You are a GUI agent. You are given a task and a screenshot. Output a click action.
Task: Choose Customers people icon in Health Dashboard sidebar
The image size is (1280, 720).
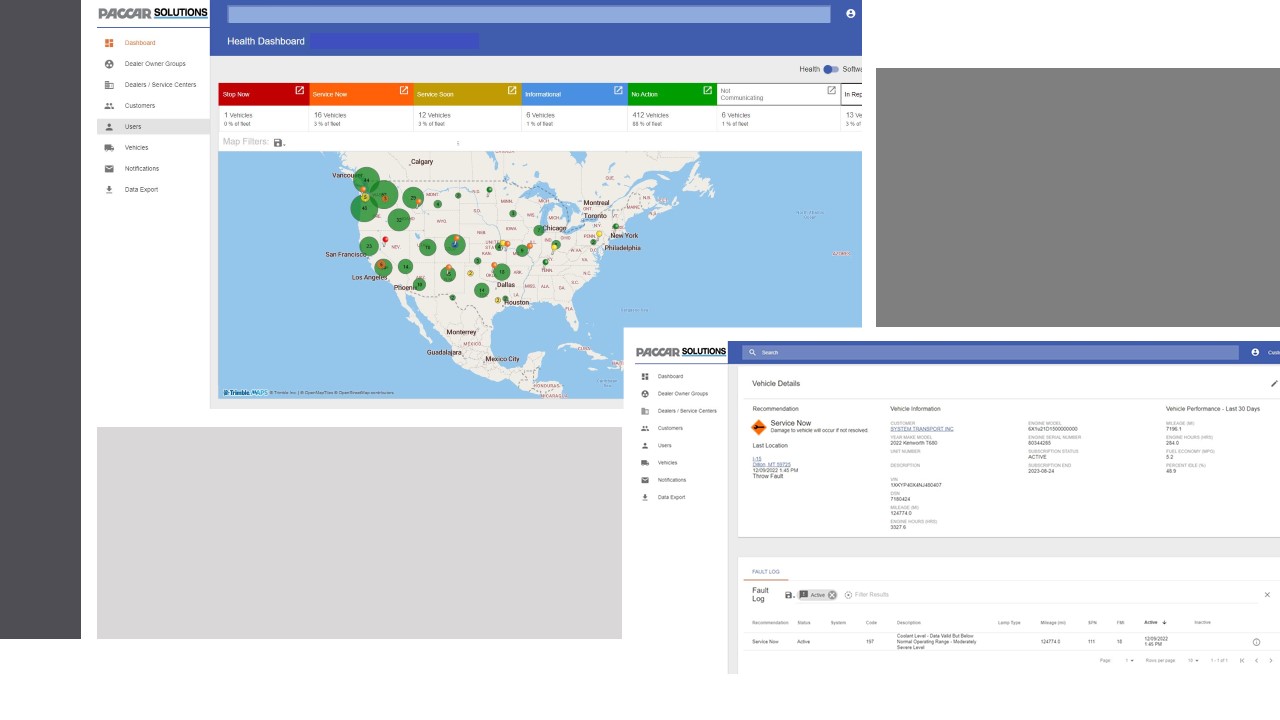(109, 106)
